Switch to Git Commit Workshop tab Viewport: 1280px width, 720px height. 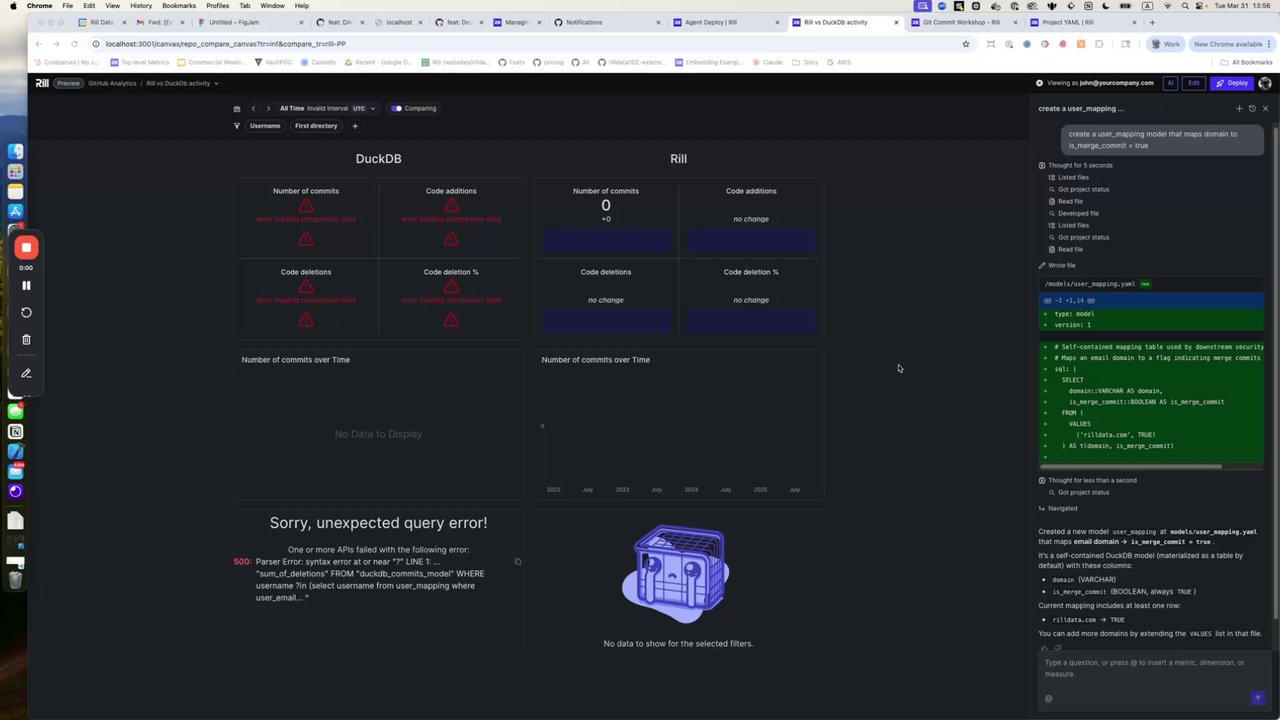[962, 22]
